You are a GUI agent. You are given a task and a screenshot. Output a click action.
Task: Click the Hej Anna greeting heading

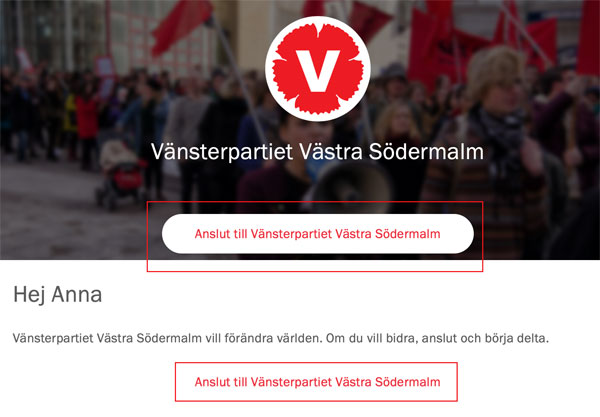coord(58,295)
